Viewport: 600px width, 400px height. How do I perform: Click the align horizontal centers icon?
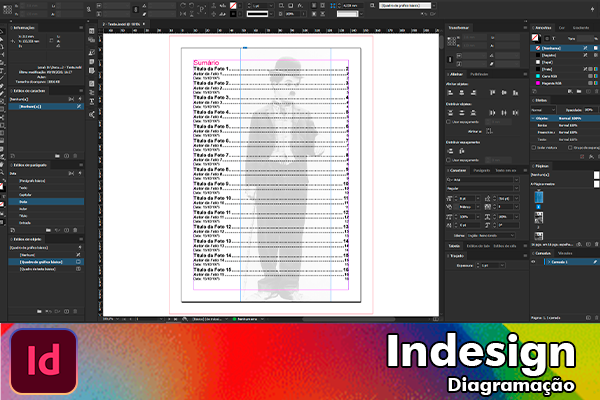point(462,93)
